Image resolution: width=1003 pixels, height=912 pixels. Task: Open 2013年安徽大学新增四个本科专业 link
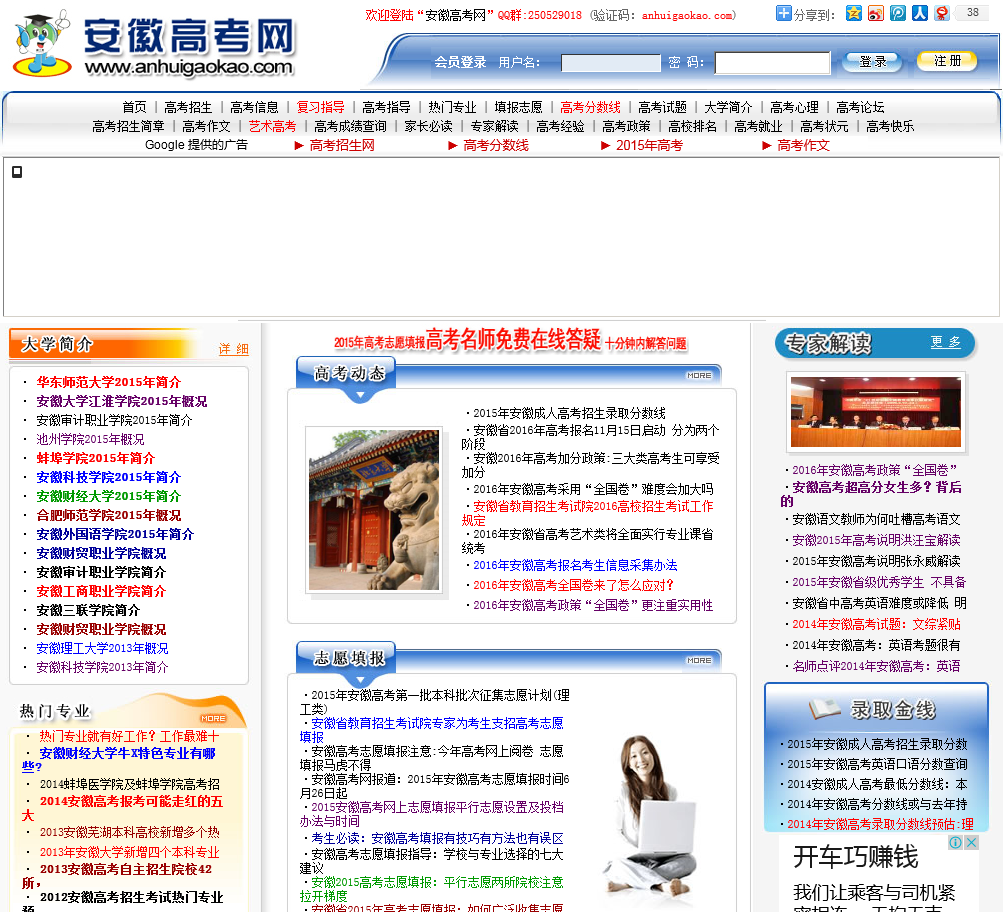point(129,852)
